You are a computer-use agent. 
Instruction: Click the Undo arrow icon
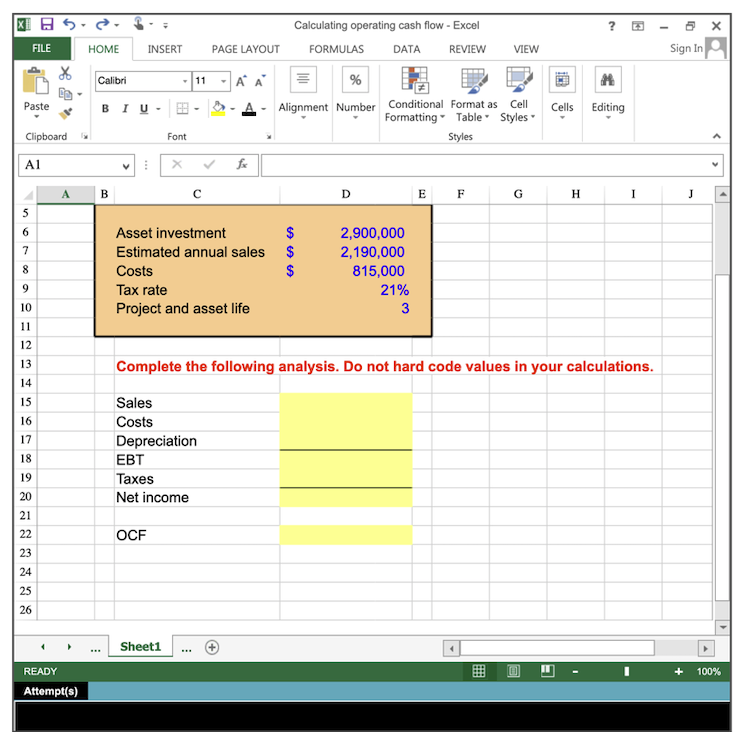[x=69, y=24]
